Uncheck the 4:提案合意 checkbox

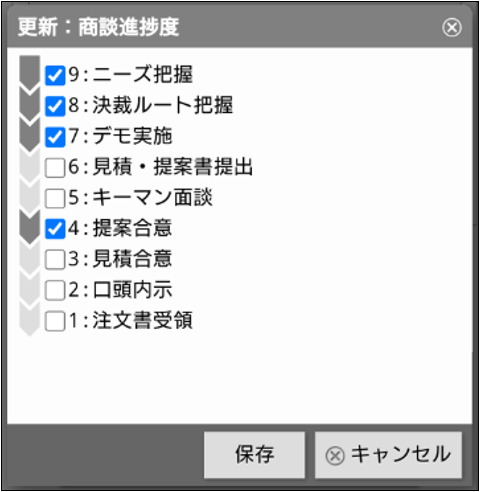(x=55, y=229)
